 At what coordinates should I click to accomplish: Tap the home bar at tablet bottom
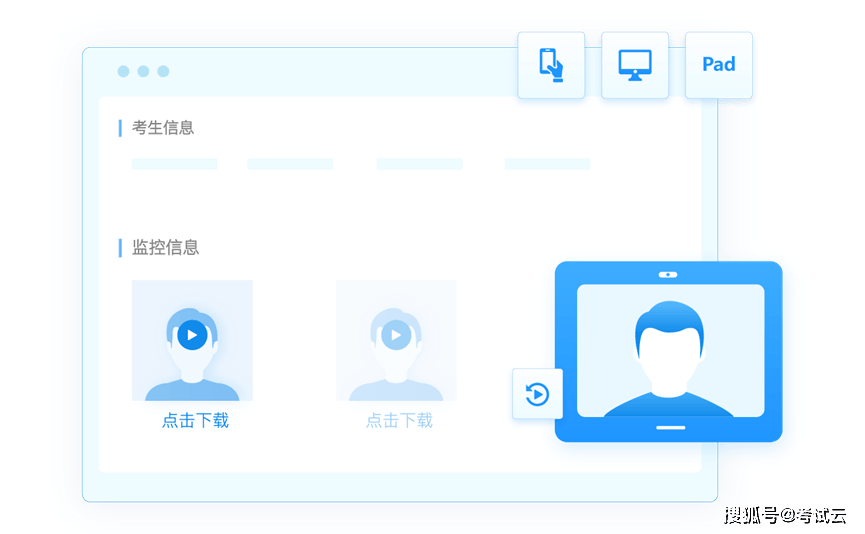pos(670,428)
